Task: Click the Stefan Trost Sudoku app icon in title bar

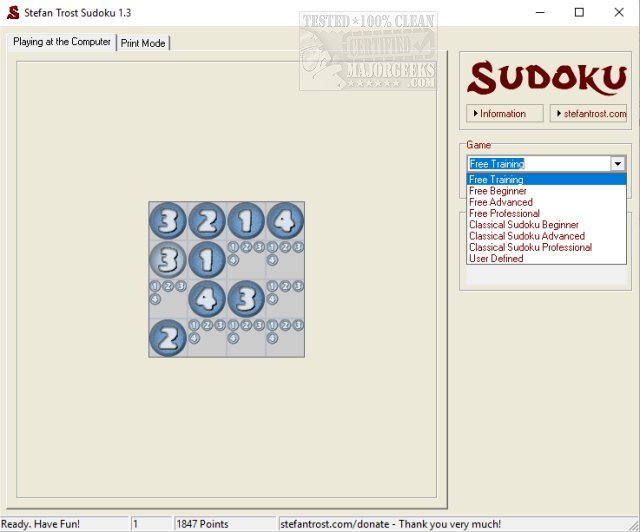Action: (13, 13)
